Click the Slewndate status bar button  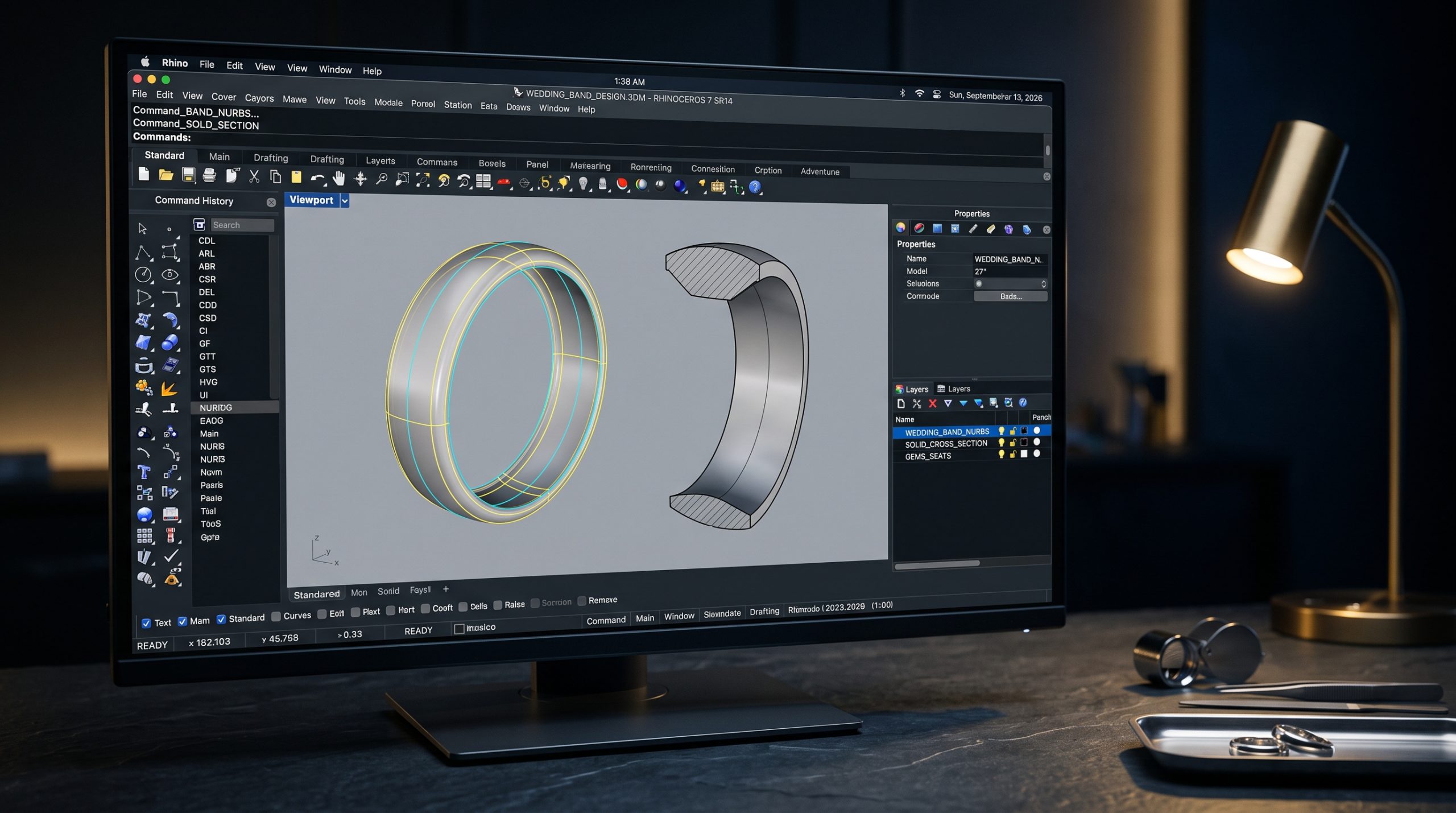coord(722,613)
